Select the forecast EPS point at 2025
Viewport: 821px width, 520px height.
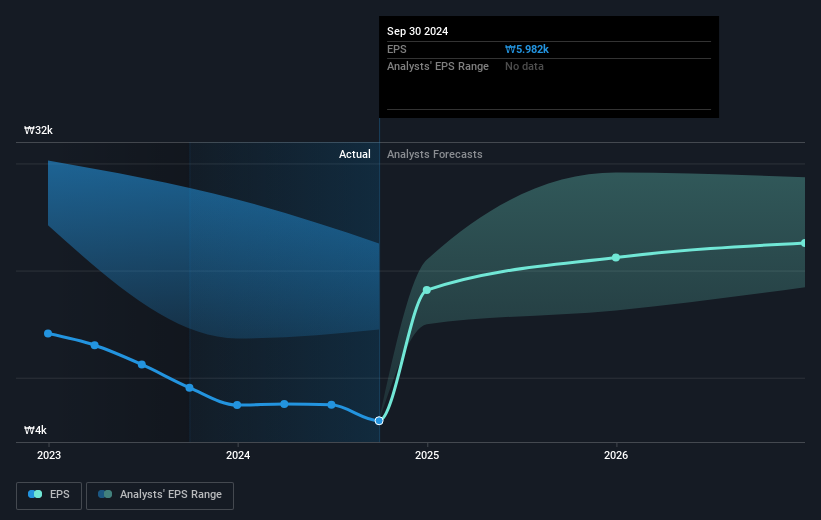coord(427,290)
